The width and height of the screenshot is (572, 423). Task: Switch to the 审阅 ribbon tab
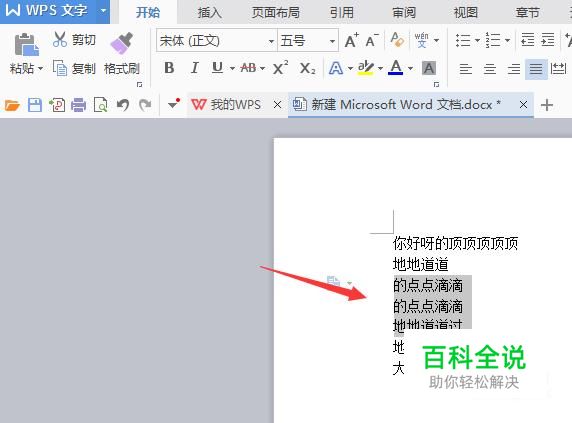coord(404,13)
